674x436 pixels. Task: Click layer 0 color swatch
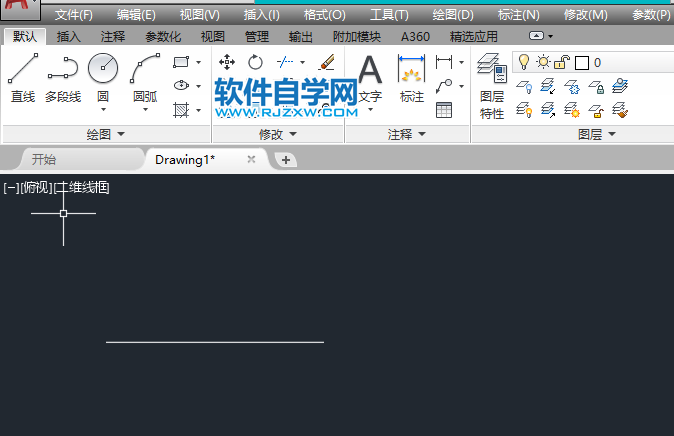(582, 63)
